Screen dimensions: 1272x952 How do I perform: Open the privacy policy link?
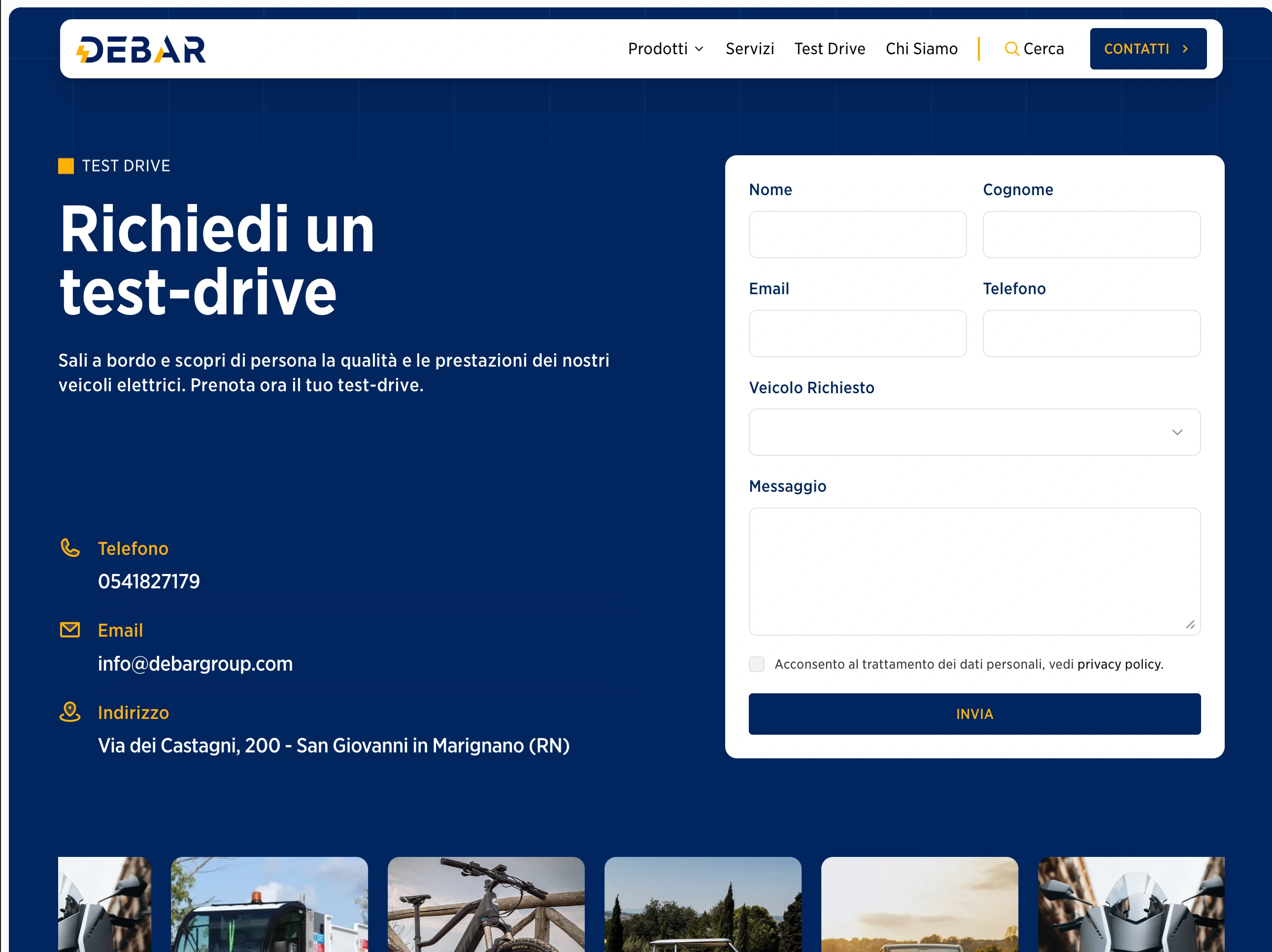(1119, 664)
